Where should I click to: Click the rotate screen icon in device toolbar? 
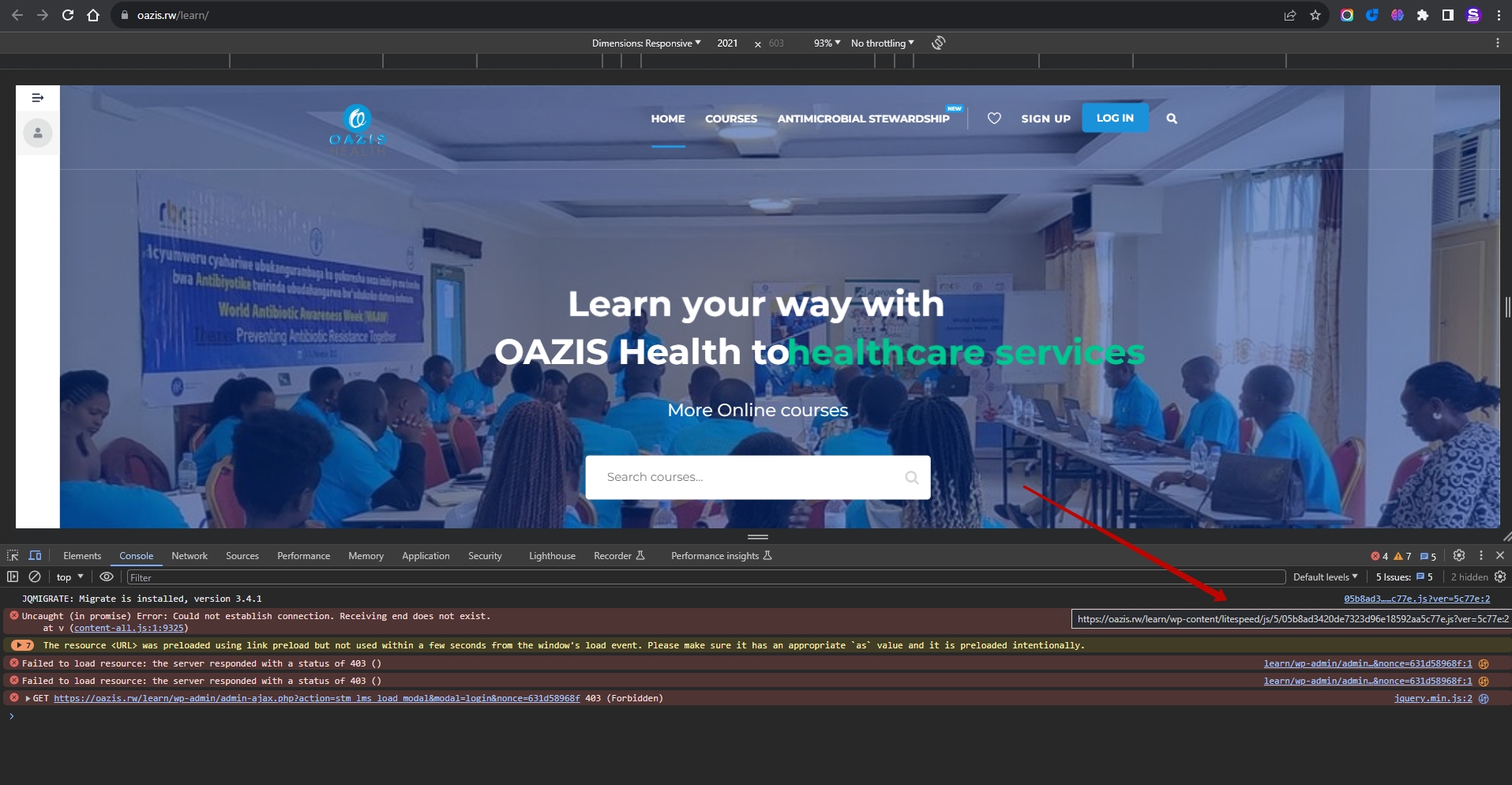tap(938, 43)
